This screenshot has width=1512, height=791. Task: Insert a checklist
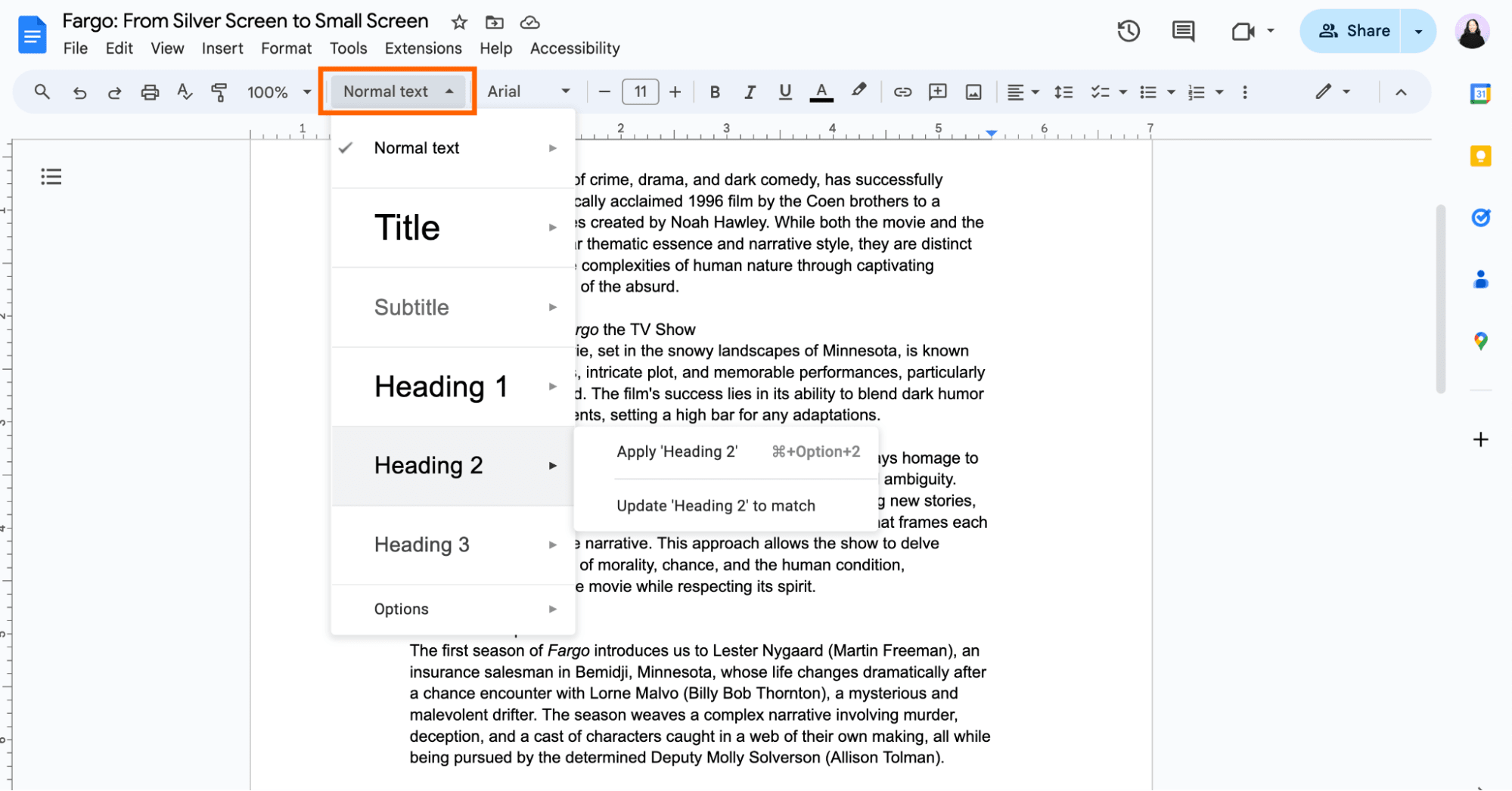[1100, 92]
